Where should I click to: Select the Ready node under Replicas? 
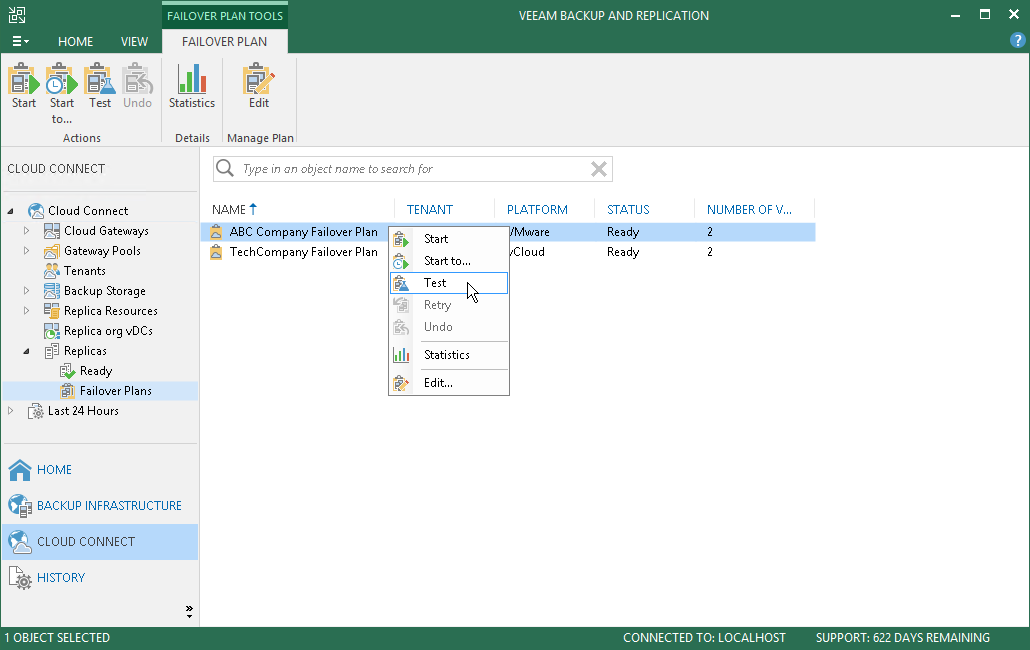pos(95,371)
